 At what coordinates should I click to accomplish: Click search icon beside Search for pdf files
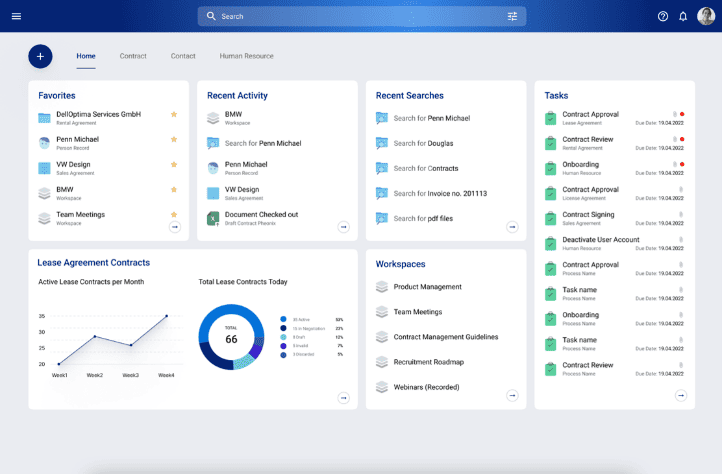click(382, 218)
